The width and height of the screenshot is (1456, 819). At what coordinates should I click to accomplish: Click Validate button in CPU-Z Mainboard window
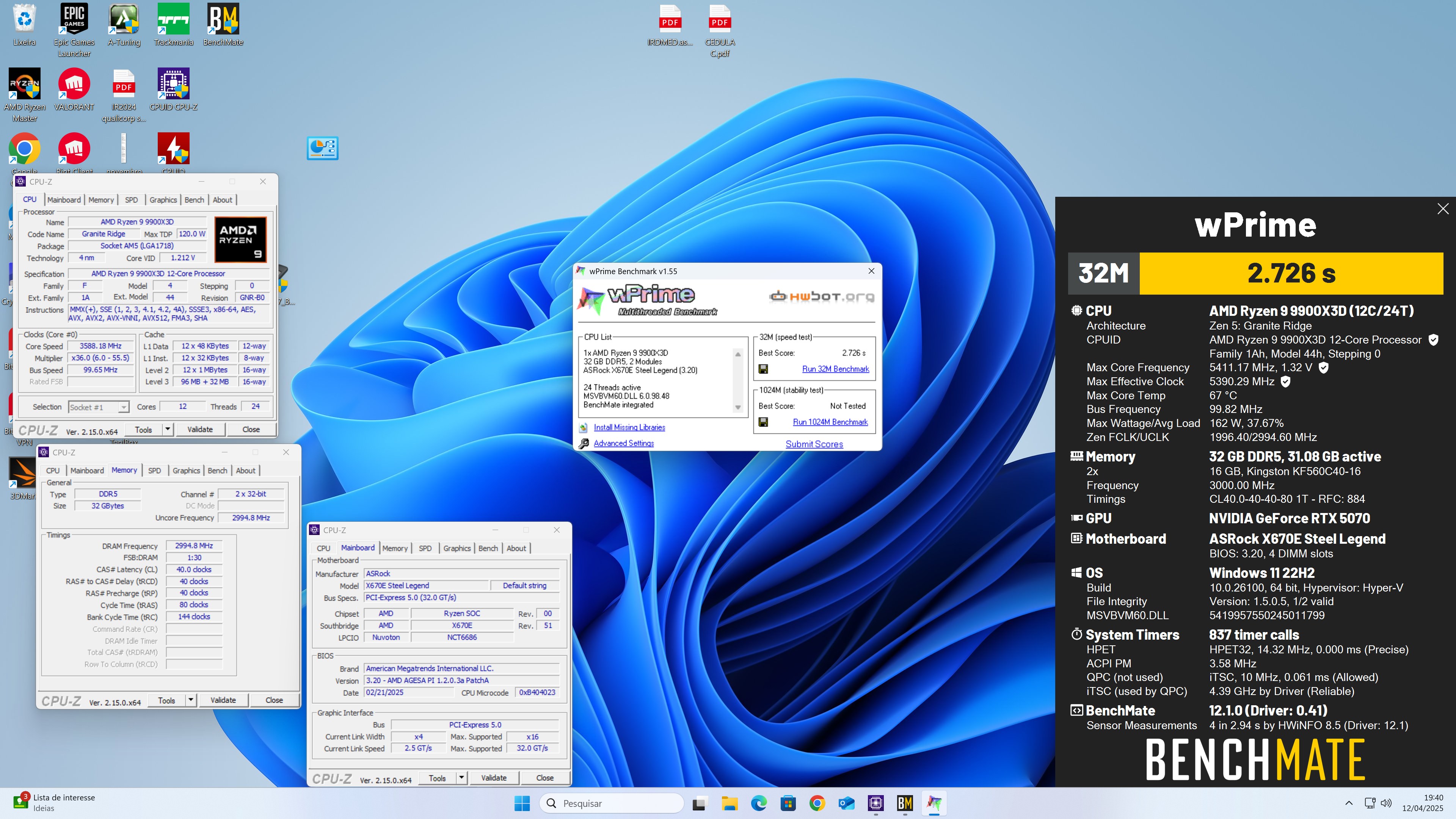coord(493,778)
